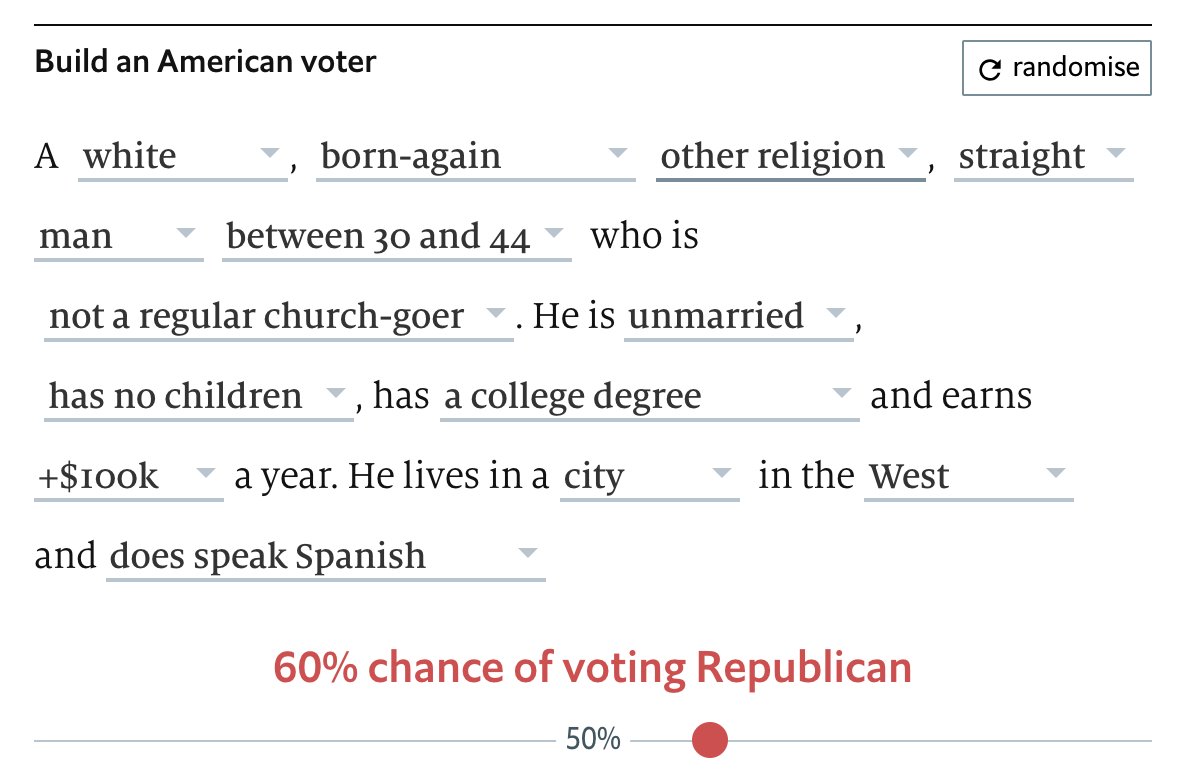Viewport: 1188px width, 780px height.
Task: Change the straight sexual orientation dropdown
Action: click(1042, 157)
